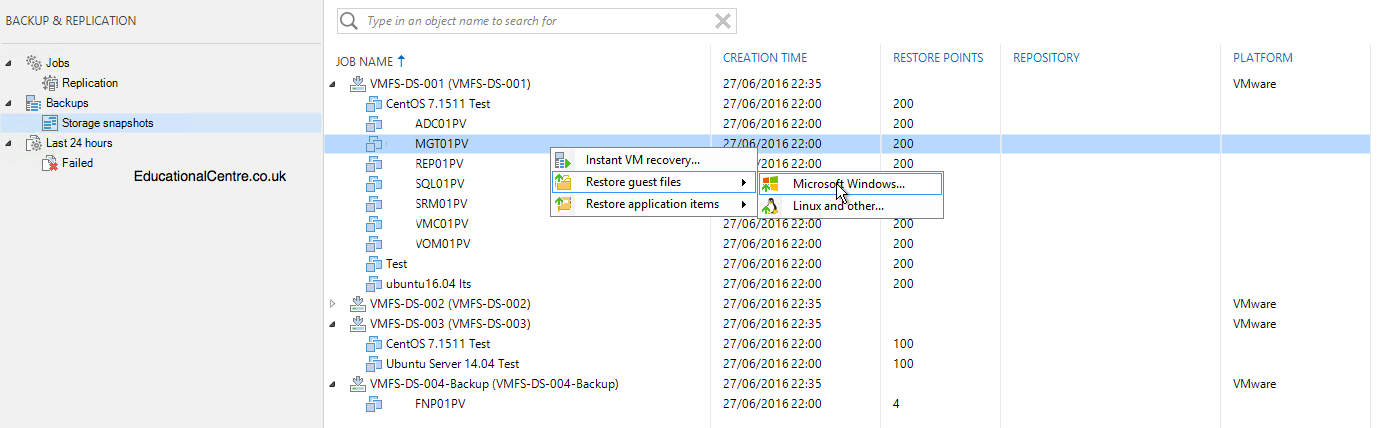1380x428 pixels.
Task: Collapse the VMFS-DS-003 group
Action: (x=334, y=324)
